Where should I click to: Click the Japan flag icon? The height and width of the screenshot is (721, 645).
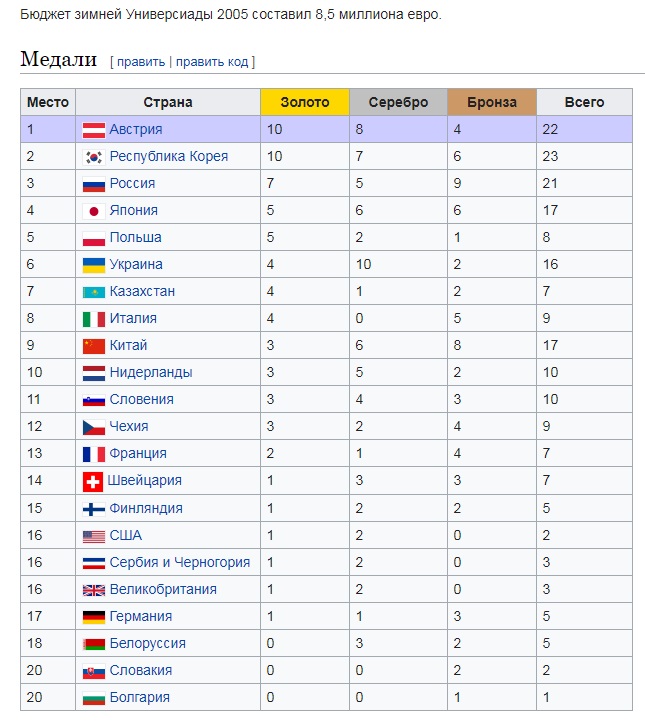tap(93, 211)
